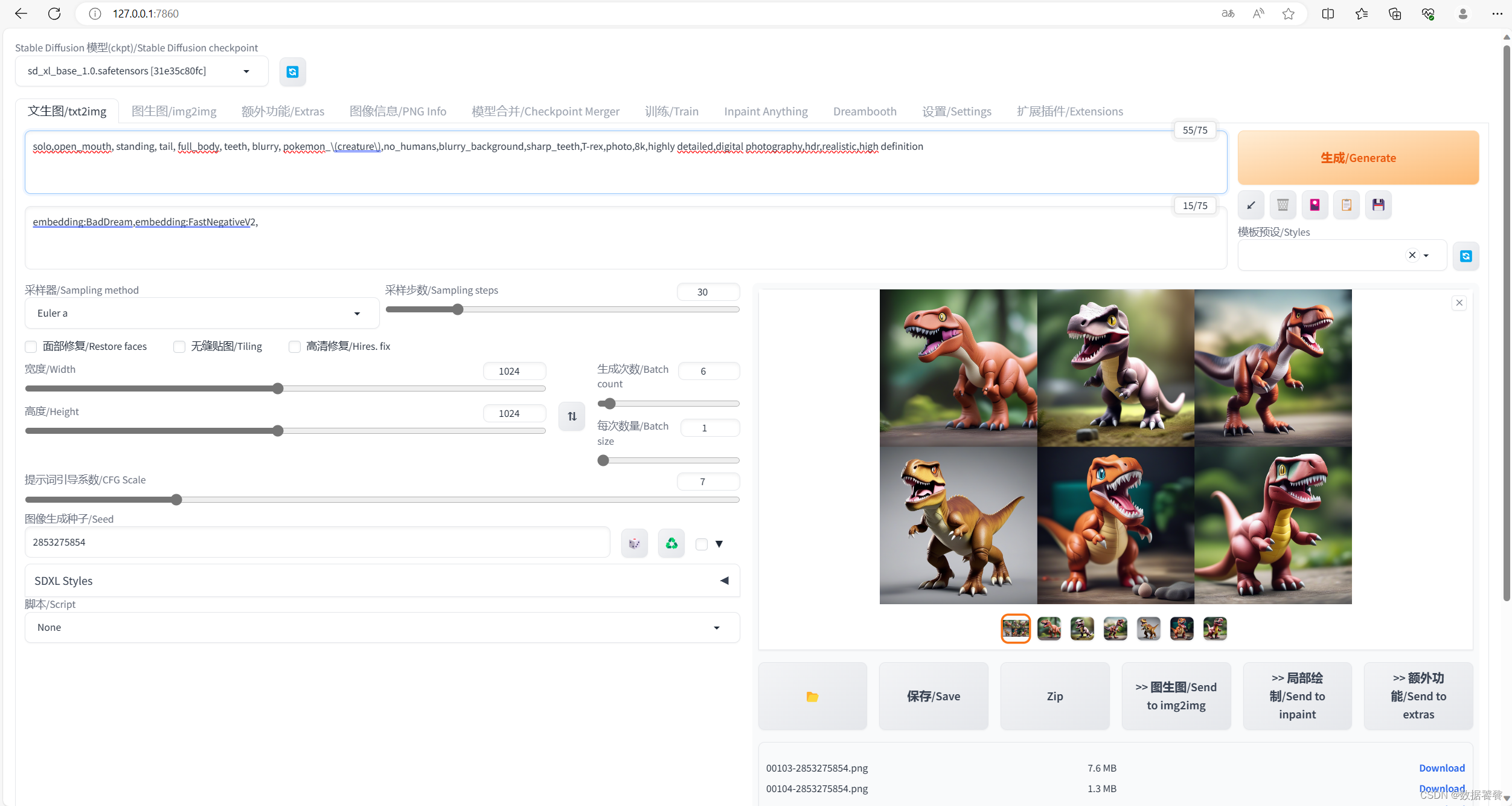Click the Send to img2img button

1176,696
